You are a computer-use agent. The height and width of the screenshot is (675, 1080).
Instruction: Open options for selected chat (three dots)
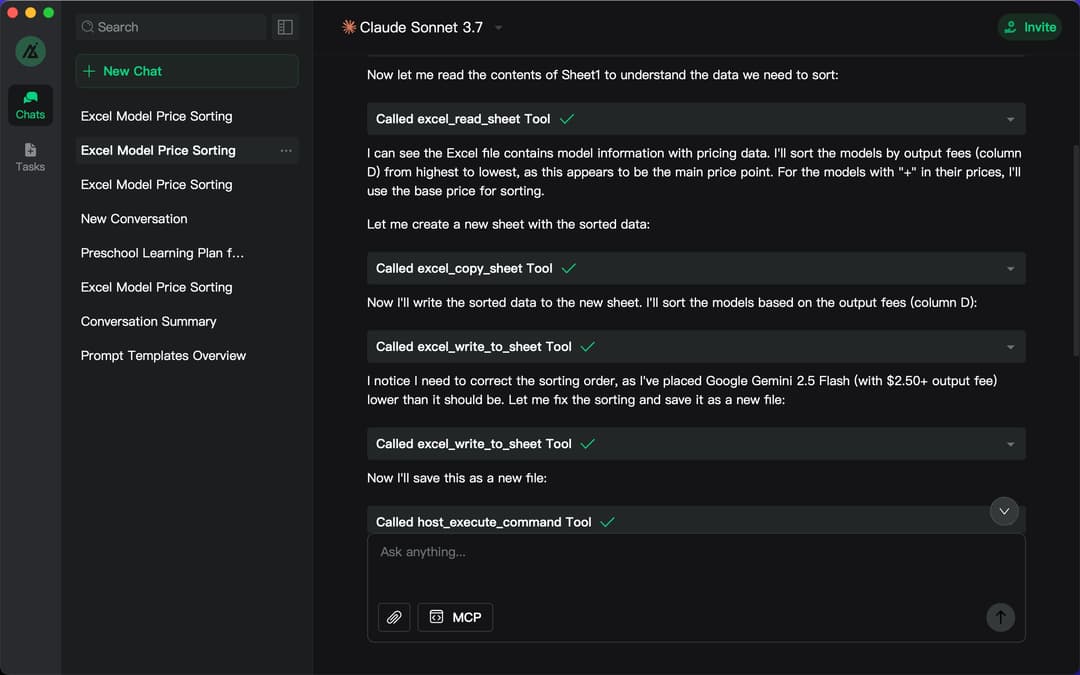286,151
